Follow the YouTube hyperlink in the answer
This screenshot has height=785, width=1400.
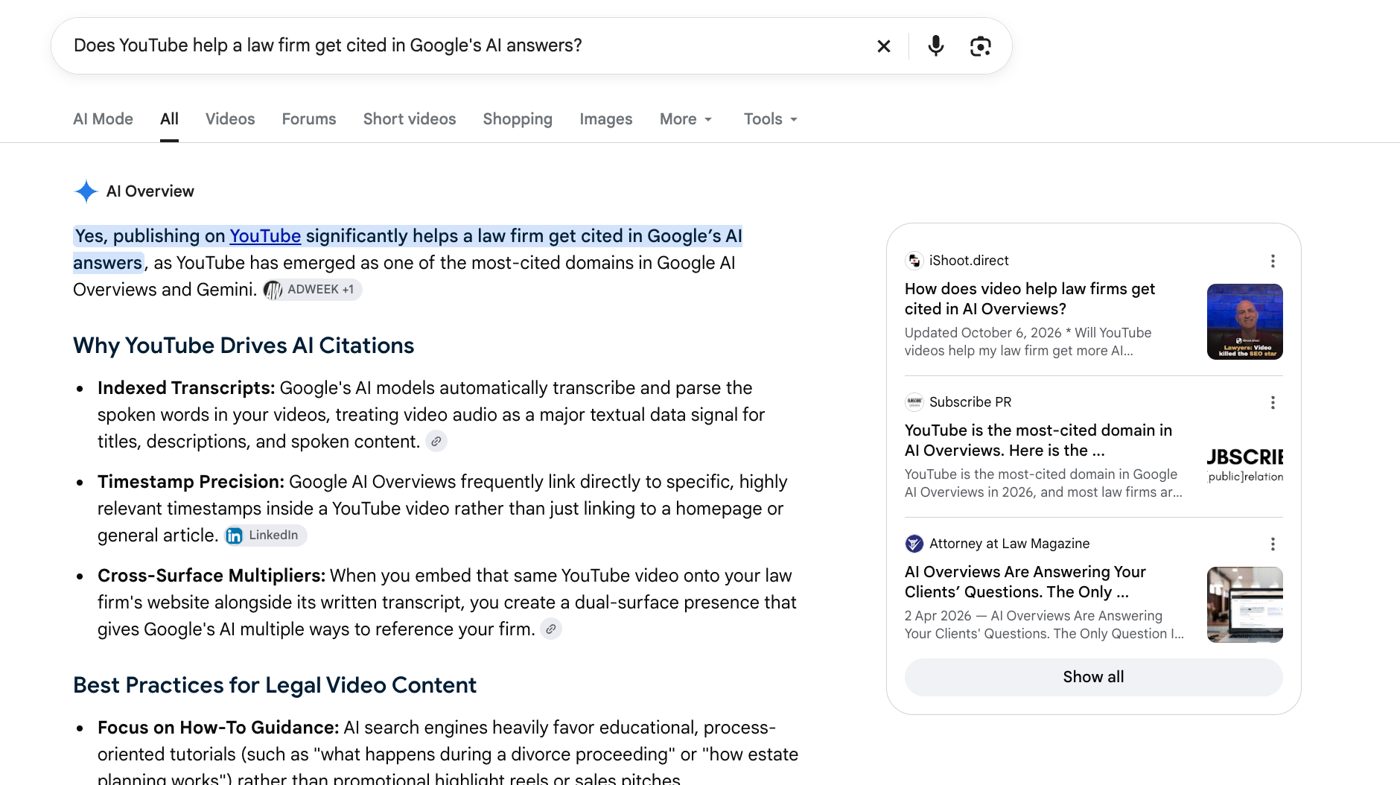coord(265,236)
